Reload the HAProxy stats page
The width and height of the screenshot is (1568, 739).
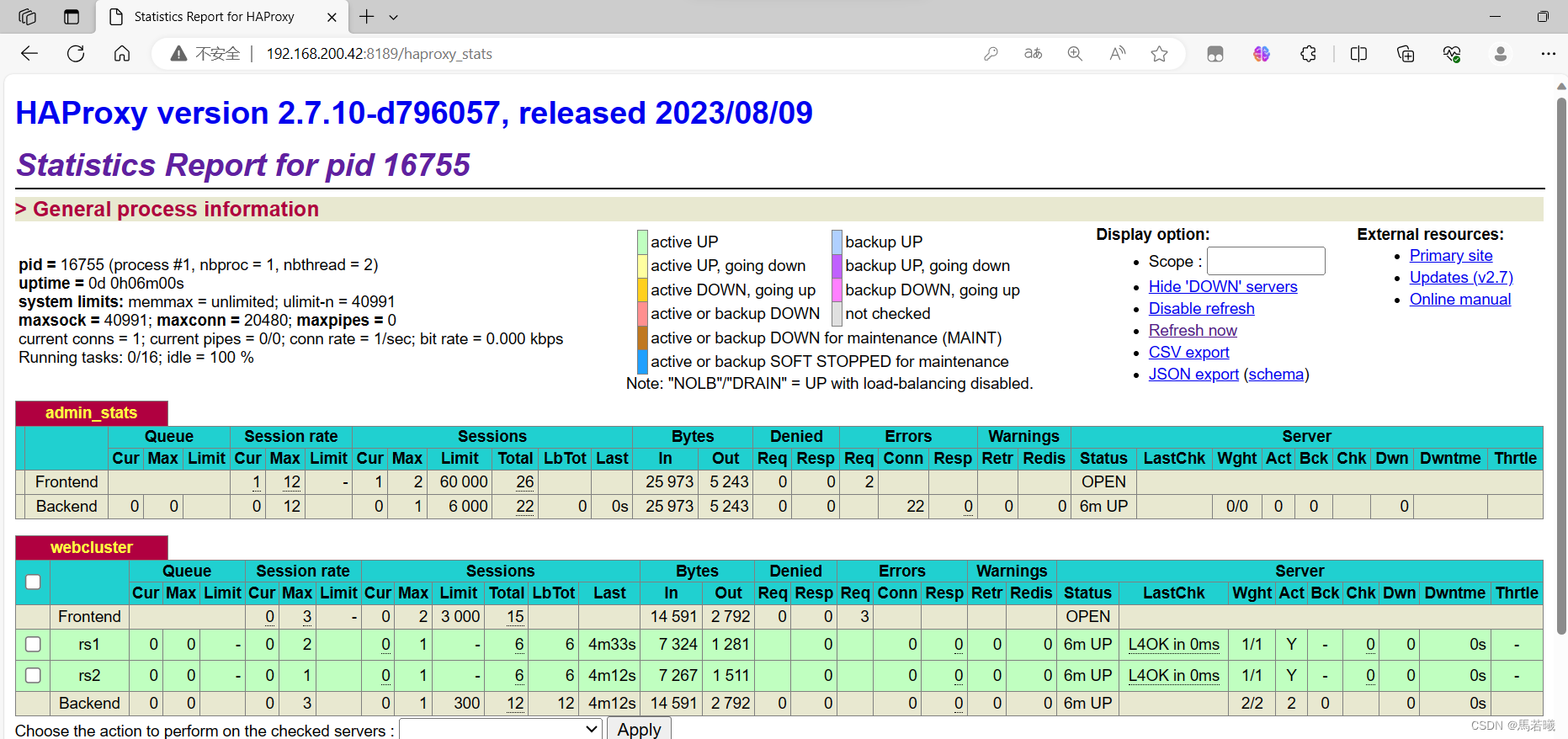tap(76, 54)
